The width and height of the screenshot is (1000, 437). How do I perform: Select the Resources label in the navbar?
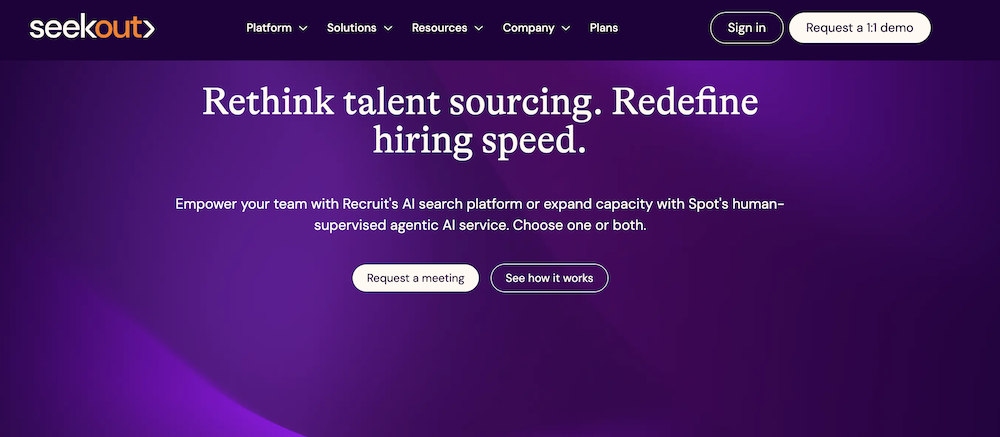[439, 28]
